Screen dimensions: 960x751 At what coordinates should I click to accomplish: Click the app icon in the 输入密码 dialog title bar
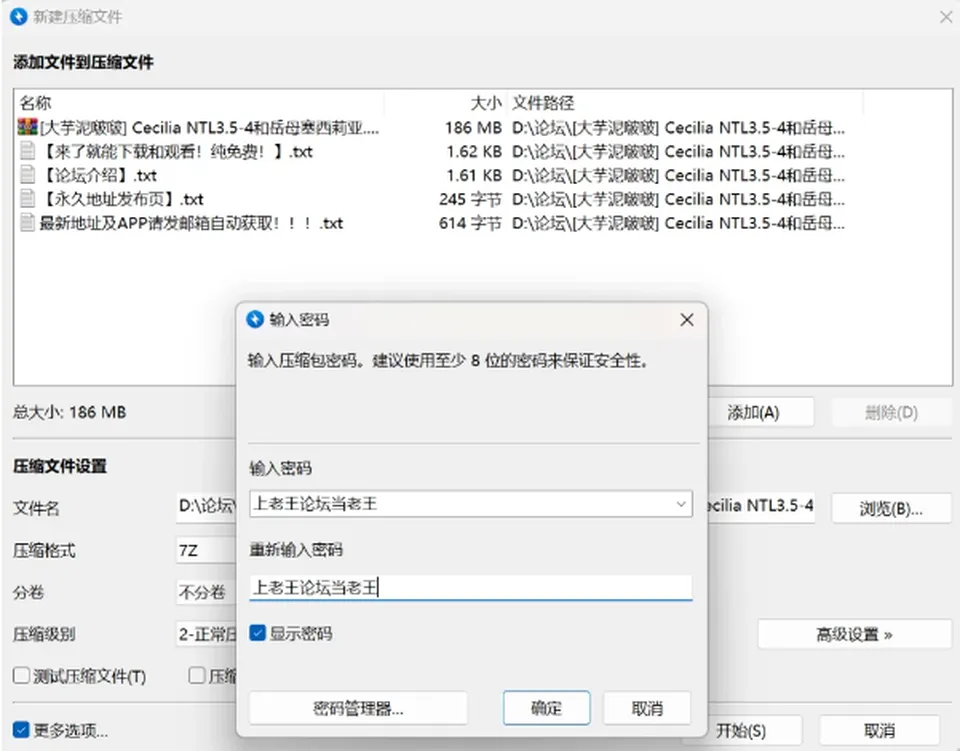point(255,319)
